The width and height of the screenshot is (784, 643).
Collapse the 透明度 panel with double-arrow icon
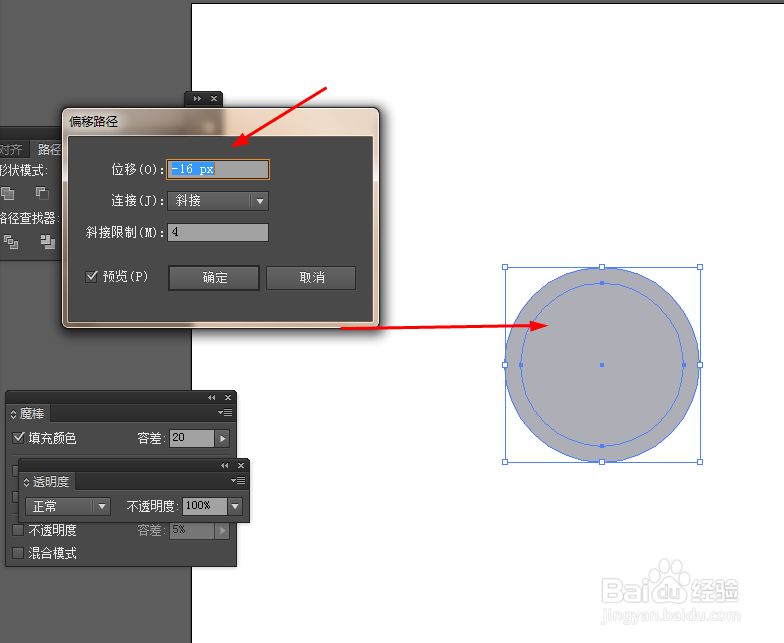[x=225, y=466]
